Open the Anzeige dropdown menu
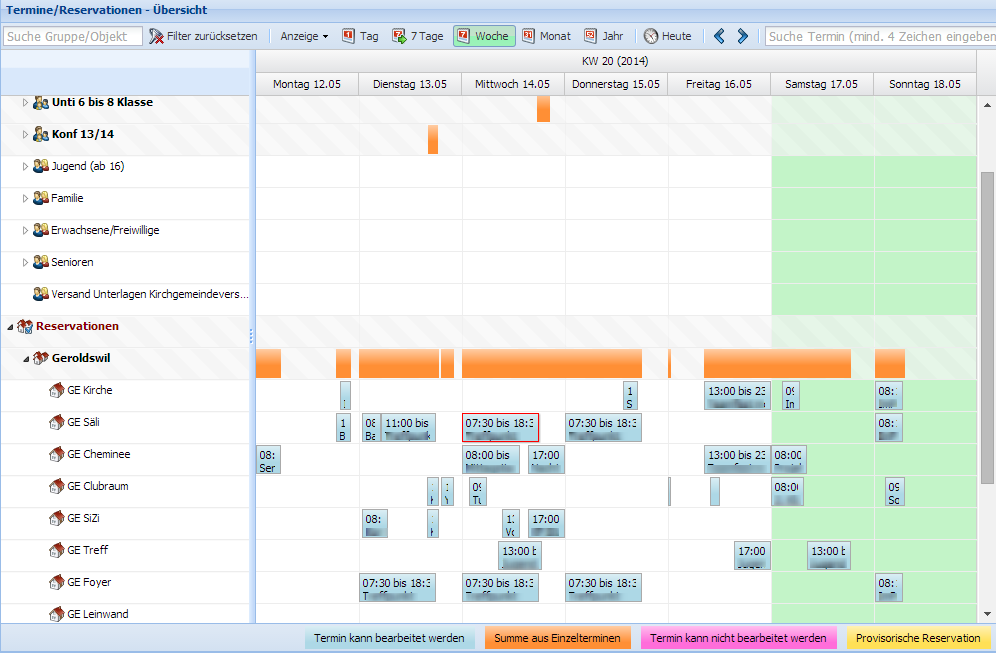 tap(304, 36)
